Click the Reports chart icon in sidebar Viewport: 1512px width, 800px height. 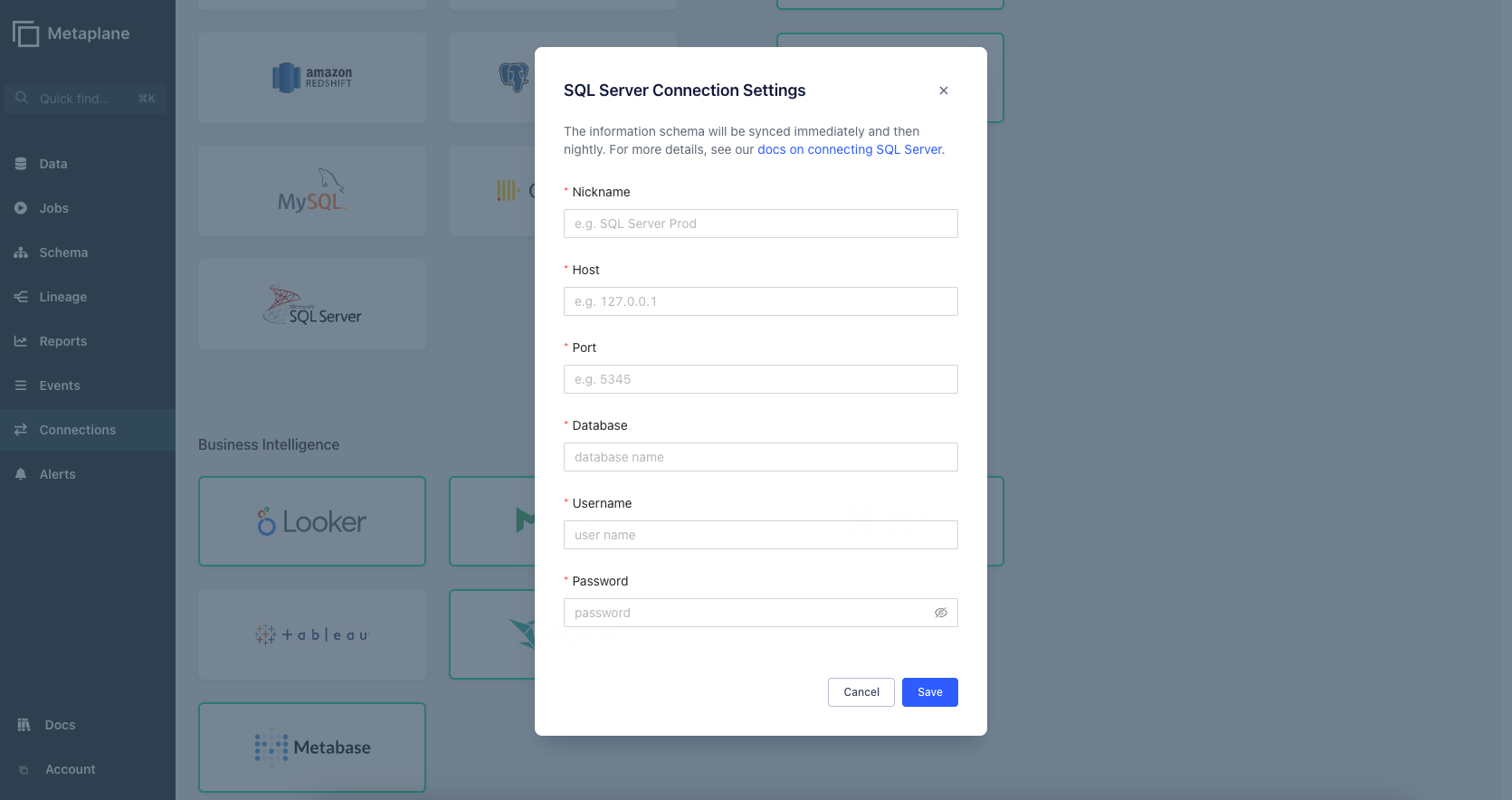21,341
